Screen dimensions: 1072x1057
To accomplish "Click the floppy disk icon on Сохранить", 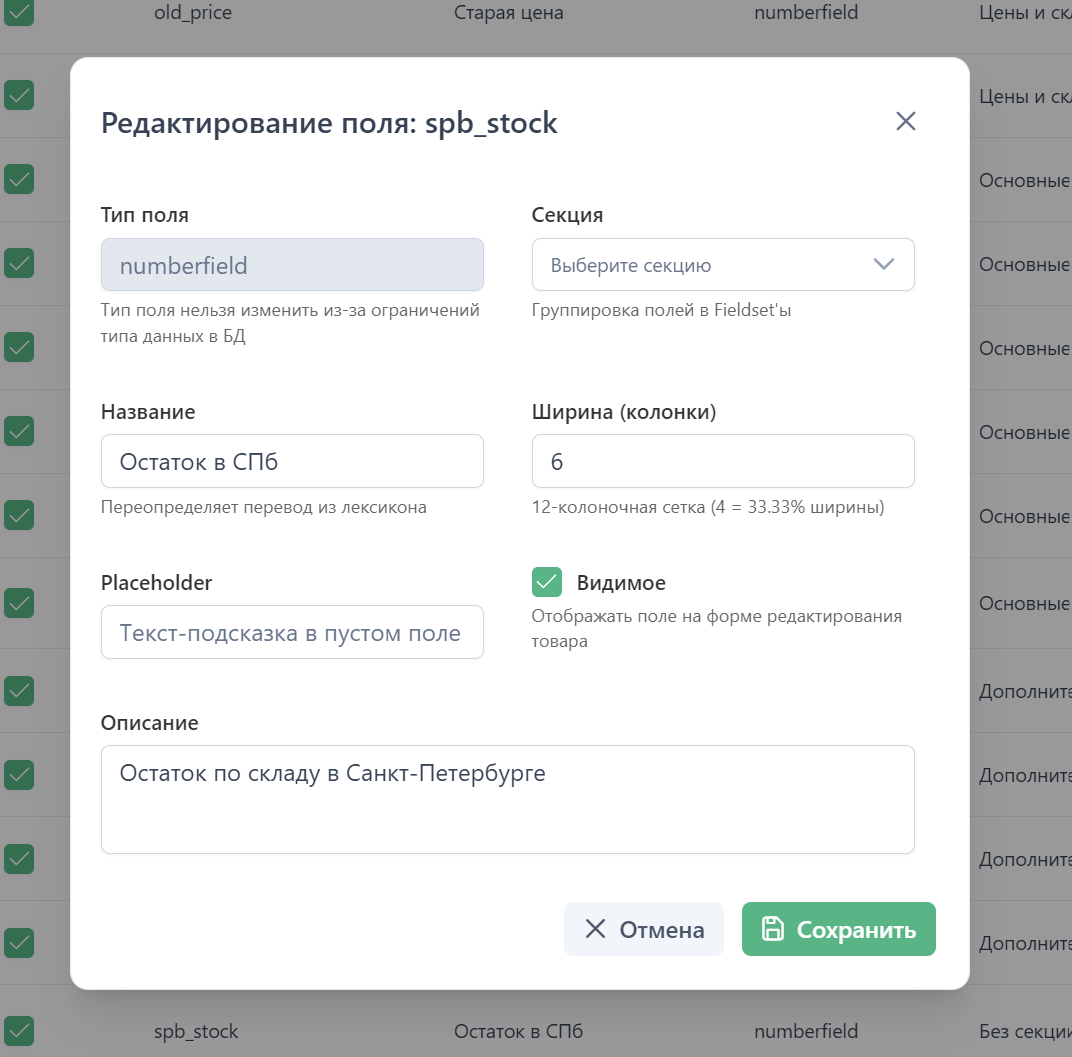I will tap(773, 929).
